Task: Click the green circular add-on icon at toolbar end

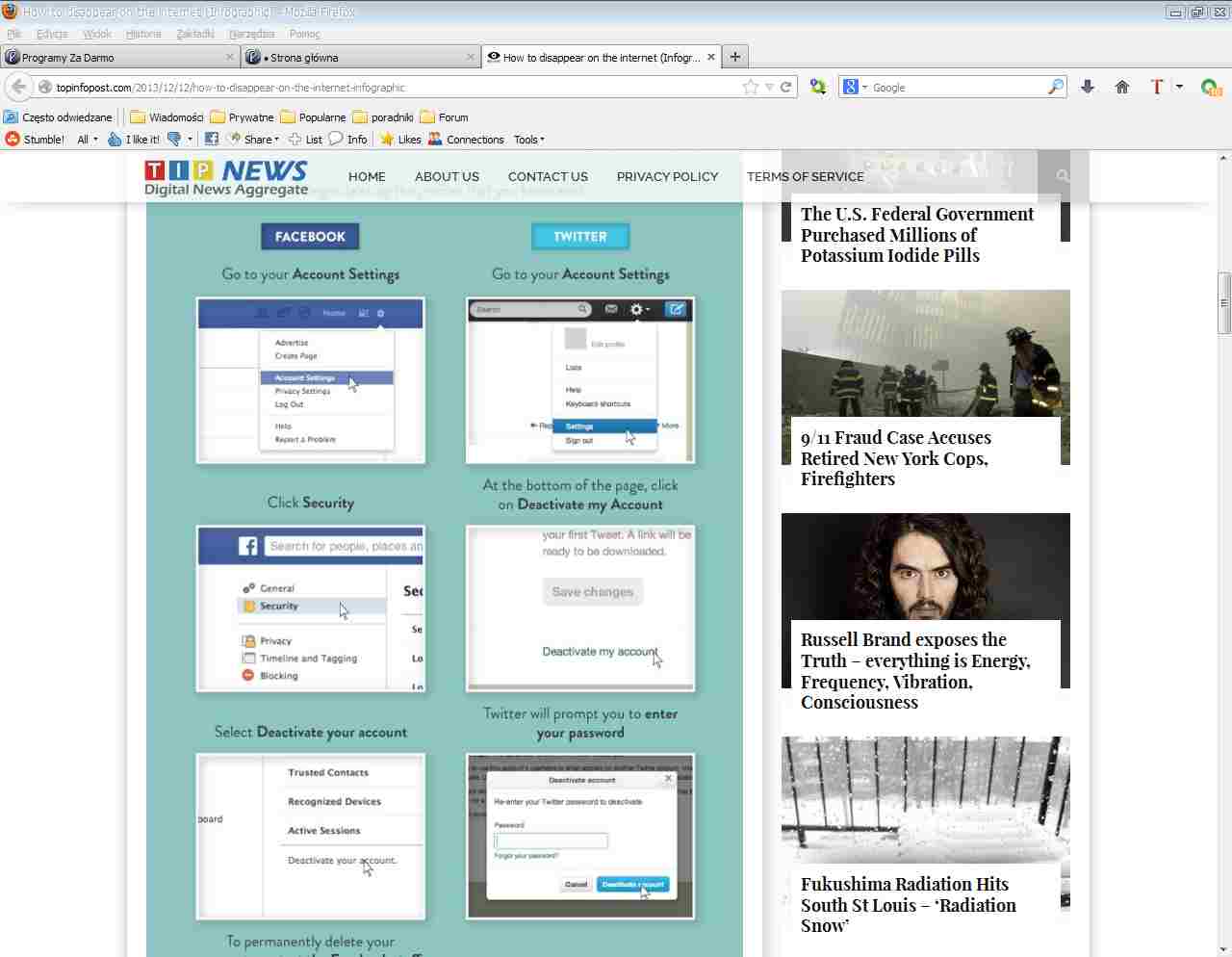Action: (1211, 88)
